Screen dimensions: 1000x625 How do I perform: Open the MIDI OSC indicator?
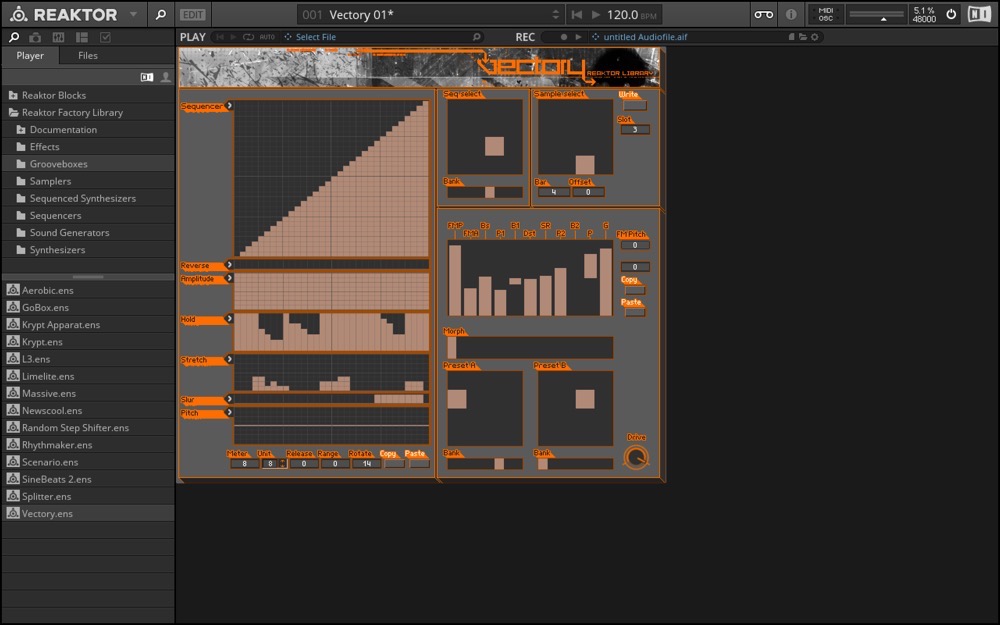click(x=825, y=14)
